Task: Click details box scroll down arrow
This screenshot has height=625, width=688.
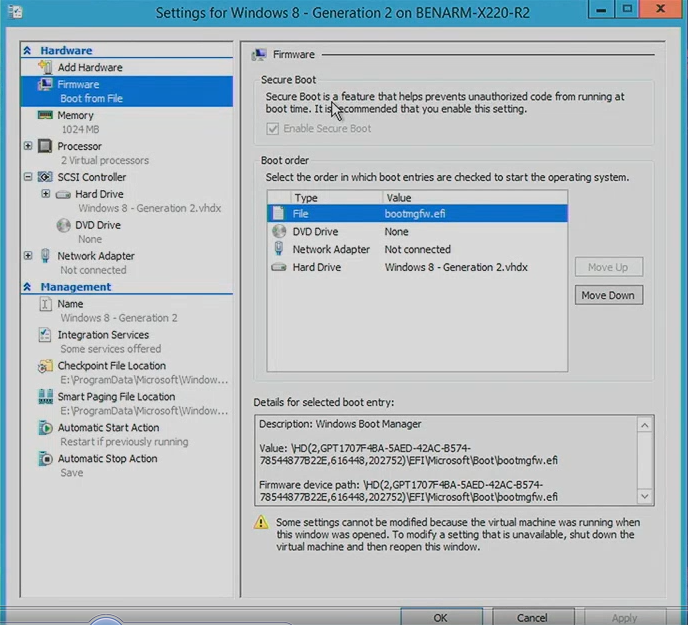Action: click(x=645, y=496)
